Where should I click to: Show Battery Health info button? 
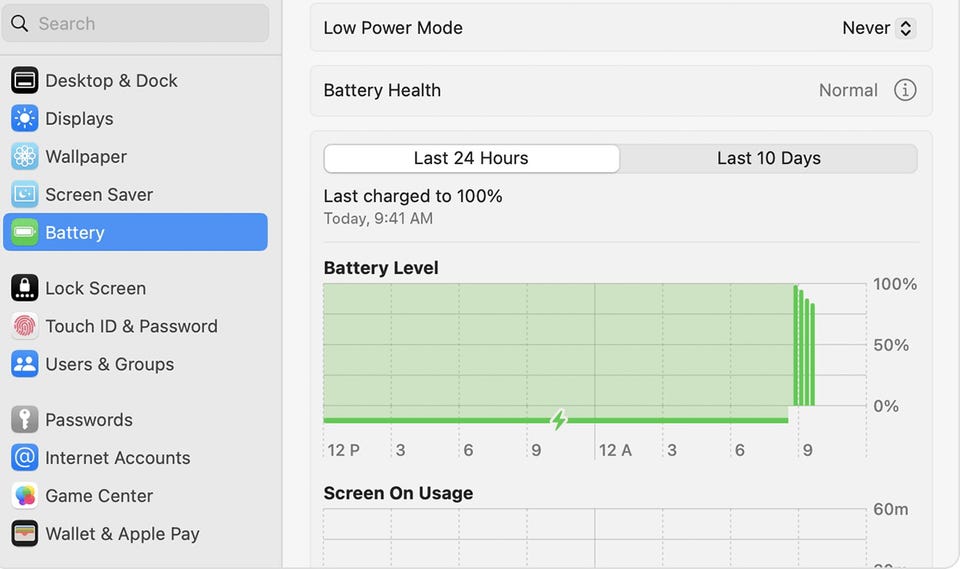tap(905, 90)
